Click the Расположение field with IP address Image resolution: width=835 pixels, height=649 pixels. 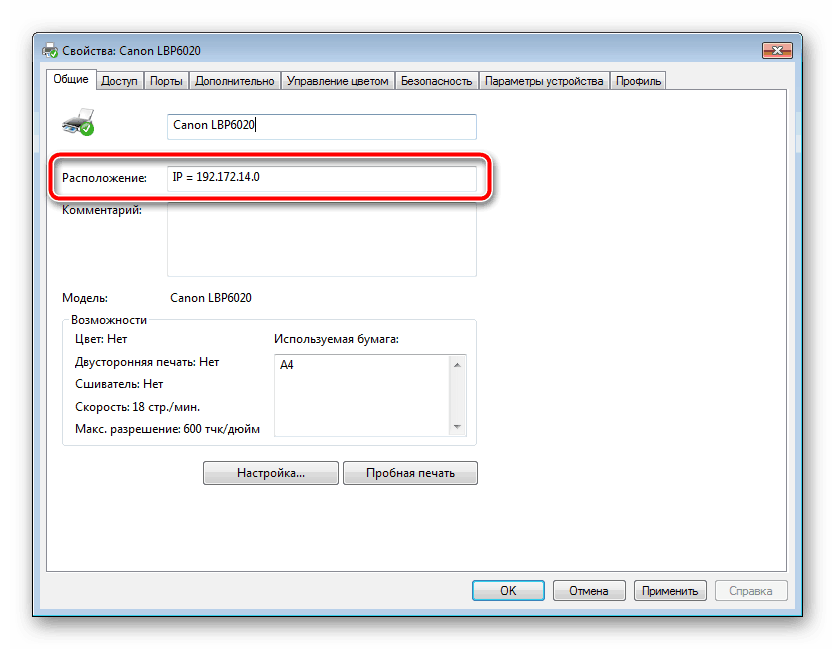(x=321, y=178)
